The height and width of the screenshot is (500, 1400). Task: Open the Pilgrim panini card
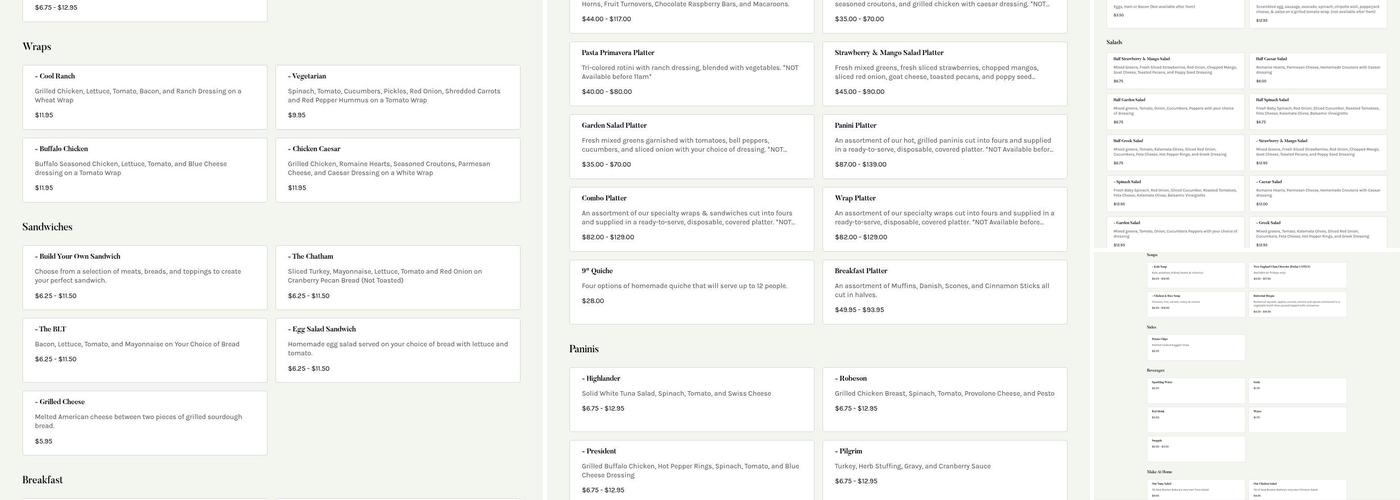[x=945, y=470]
